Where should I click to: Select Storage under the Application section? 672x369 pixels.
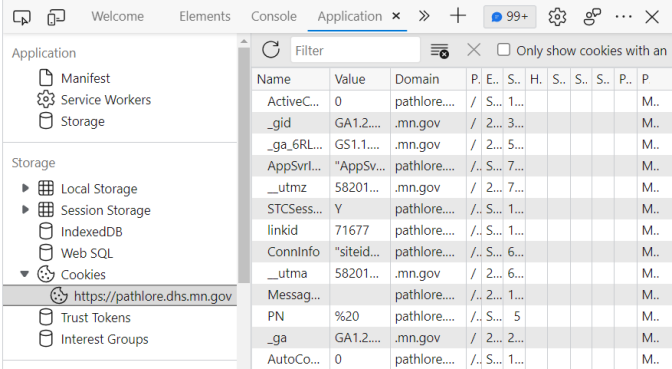coord(83,121)
